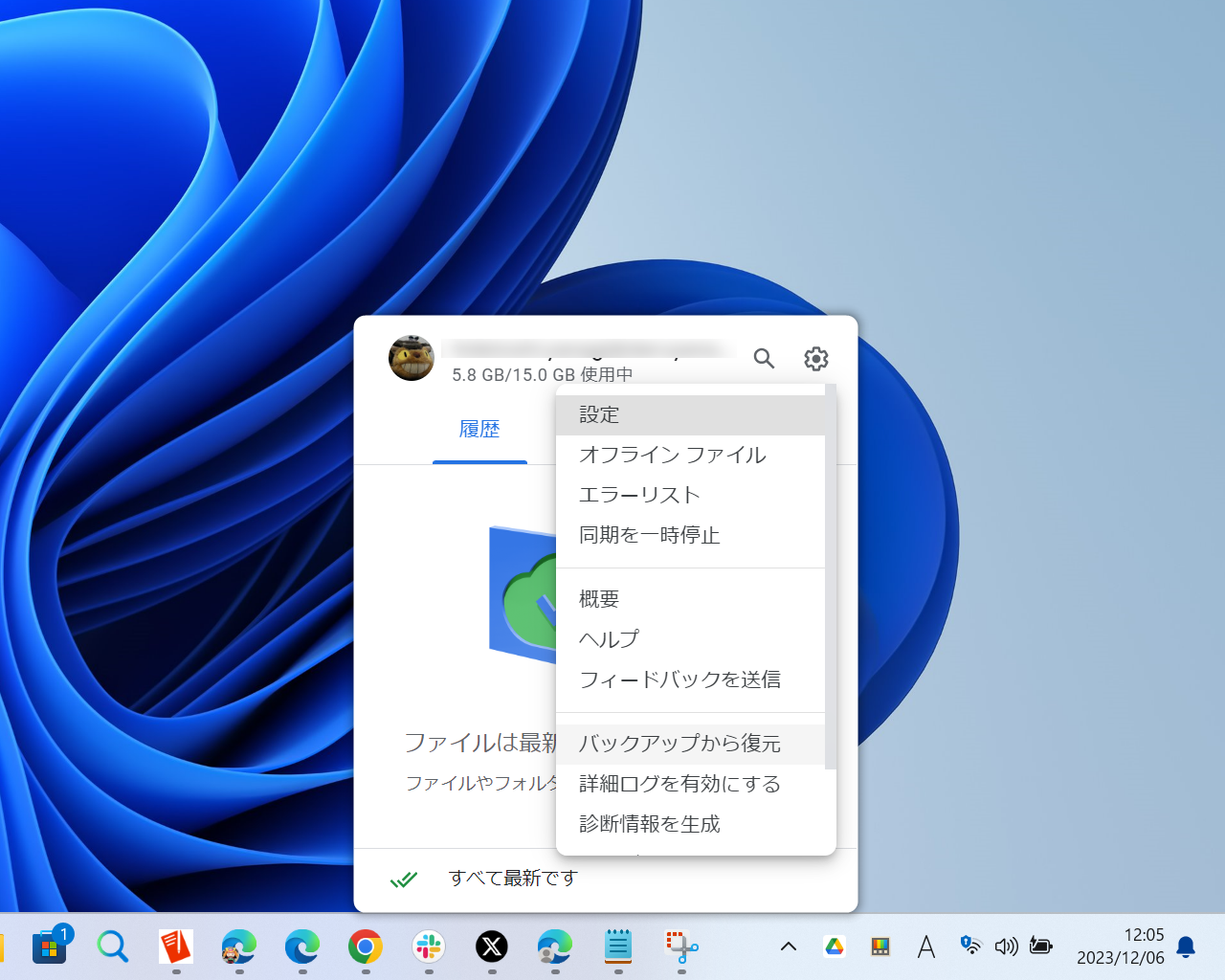Click the IME input indicator showing A
This screenshot has width=1225, height=980.
coord(925,947)
